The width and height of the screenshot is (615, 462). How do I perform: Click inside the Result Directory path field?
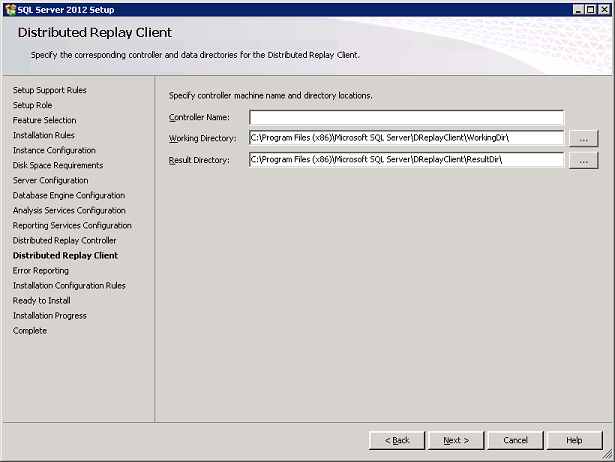407,160
